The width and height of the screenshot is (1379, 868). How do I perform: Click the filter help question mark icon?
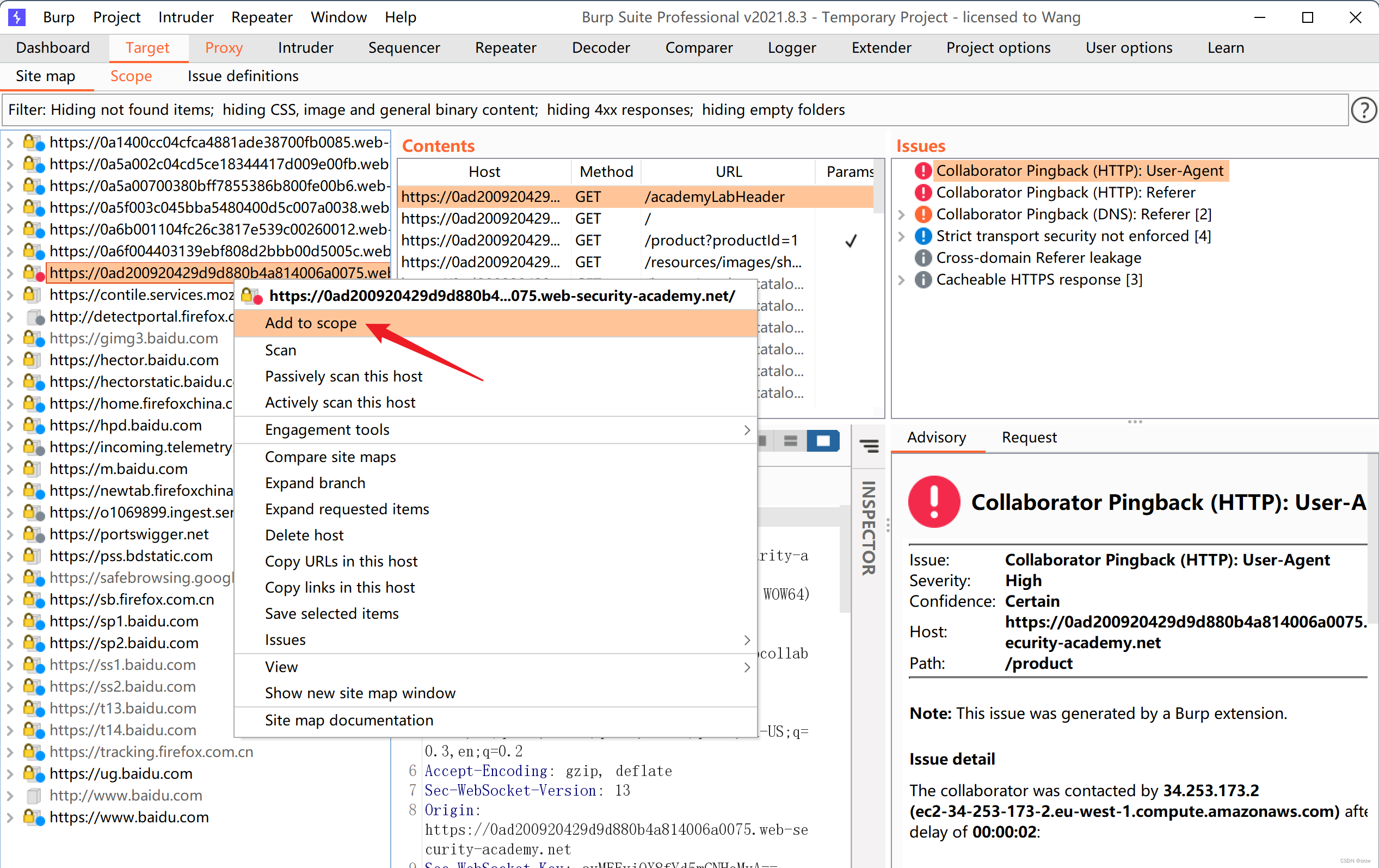point(1364,110)
